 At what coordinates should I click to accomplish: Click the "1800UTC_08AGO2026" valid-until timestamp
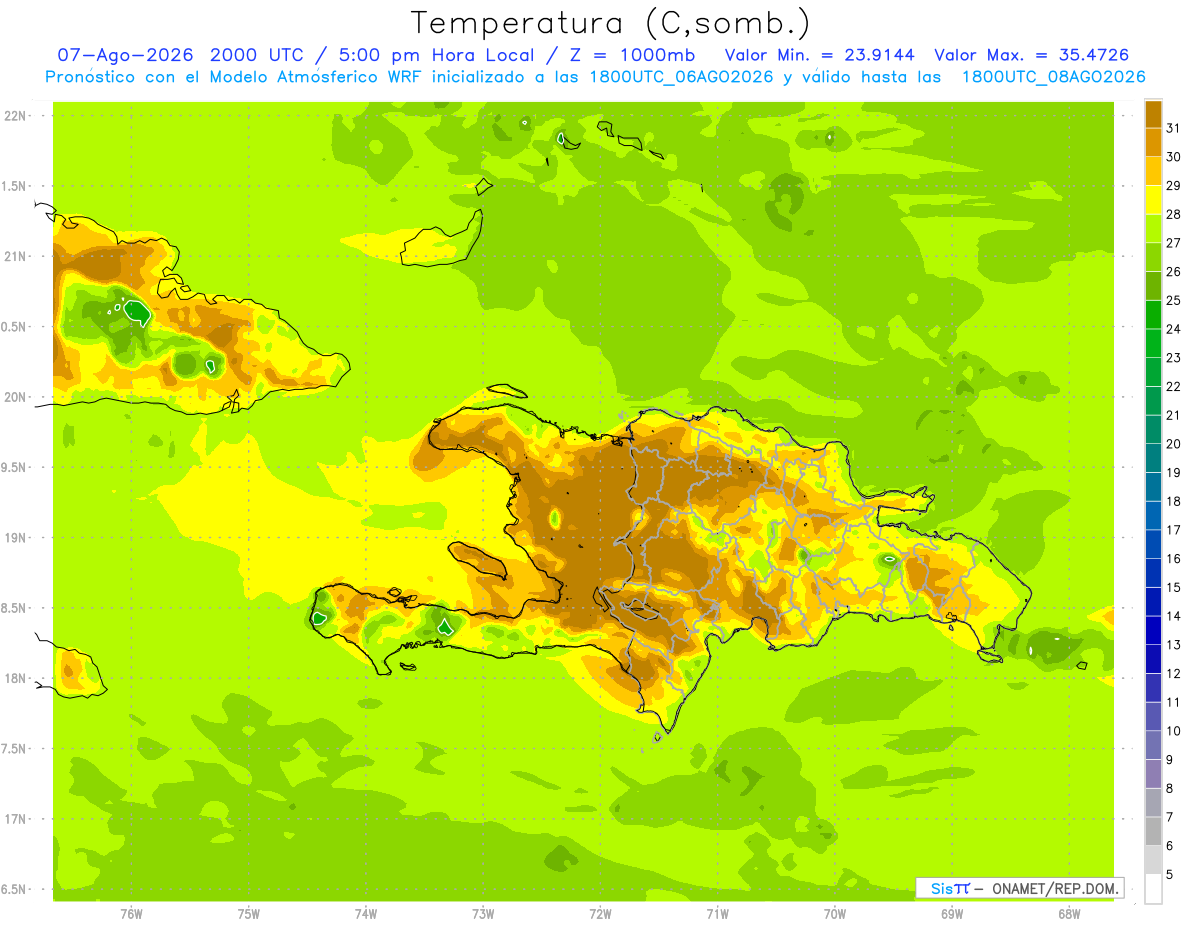point(1052,77)
